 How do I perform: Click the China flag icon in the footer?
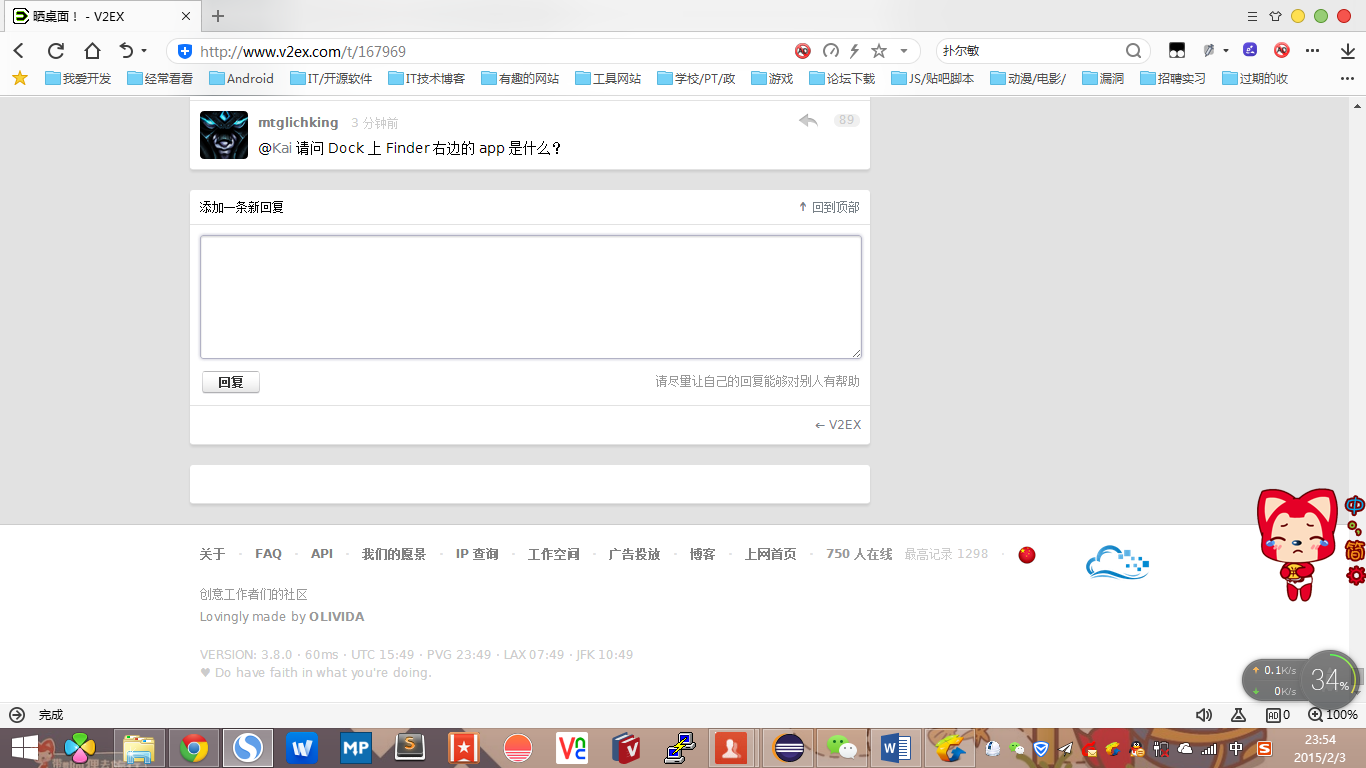tap(1027, 555)
